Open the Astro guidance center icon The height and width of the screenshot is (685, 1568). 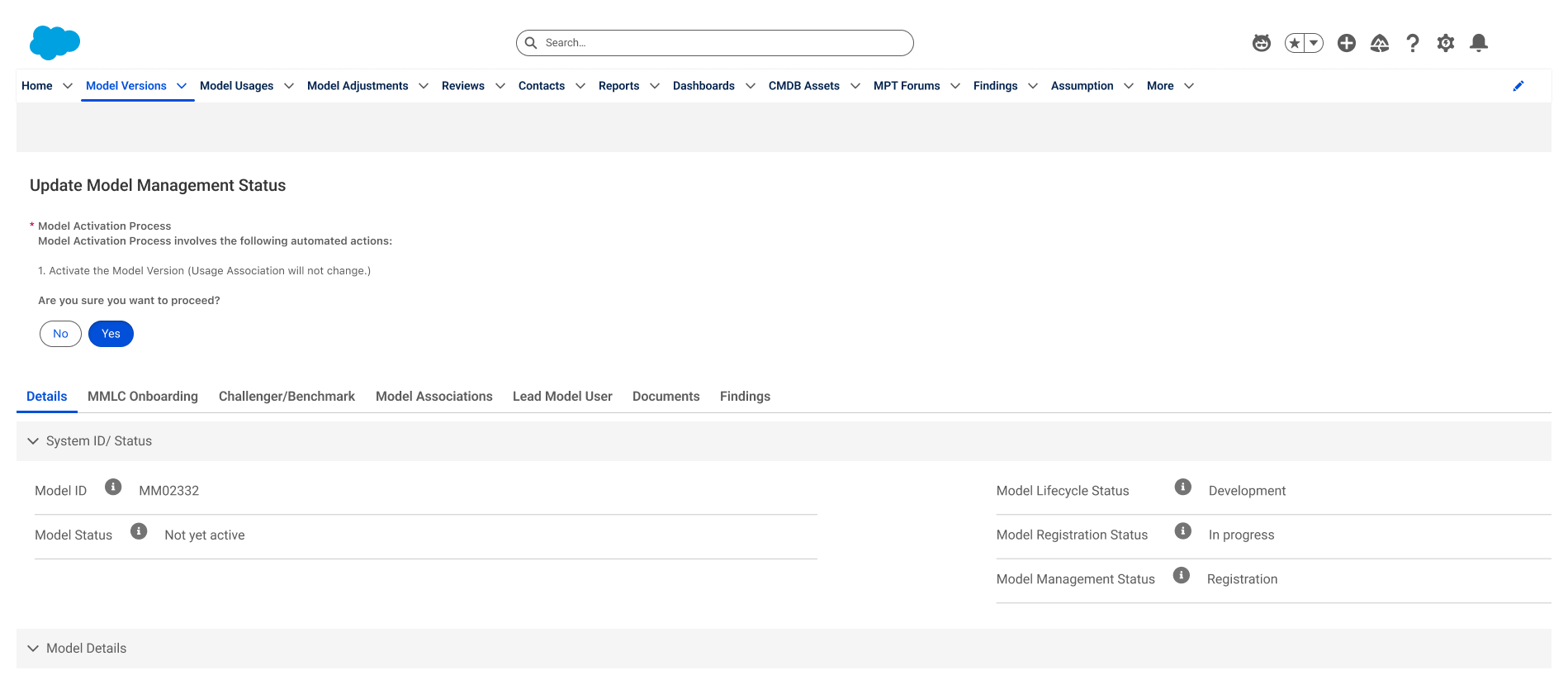pyautogui.click(x=1261, y=43)
